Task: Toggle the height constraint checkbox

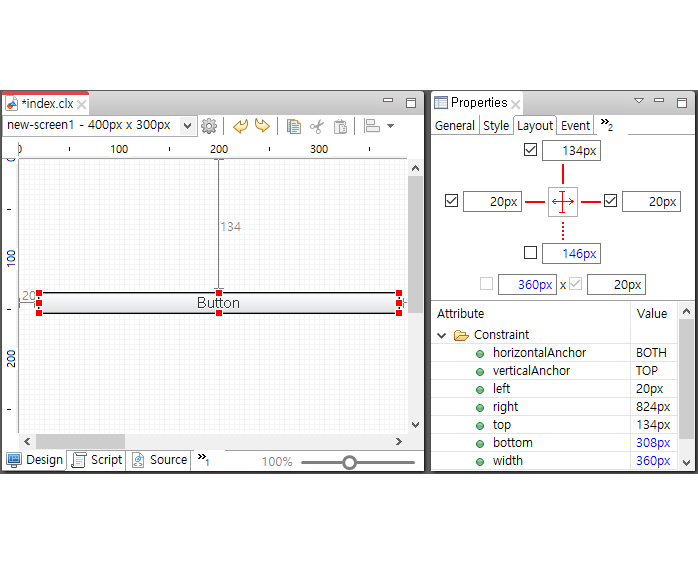Action: 576,284
